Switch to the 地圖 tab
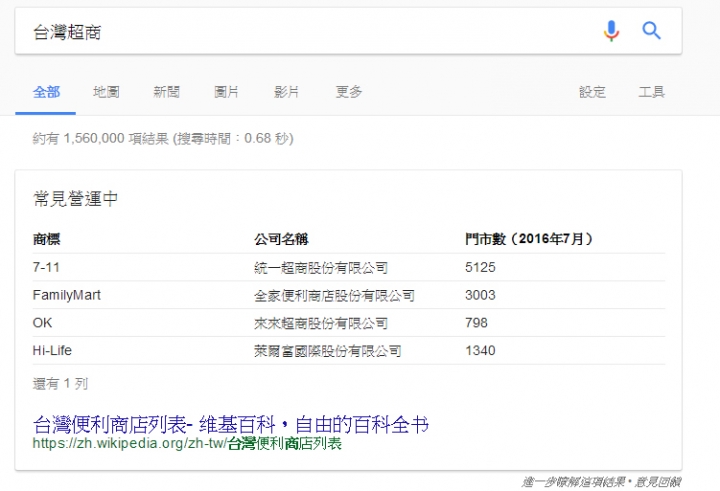Viewport: 720px width, 491px height. (x=106, y=92)
